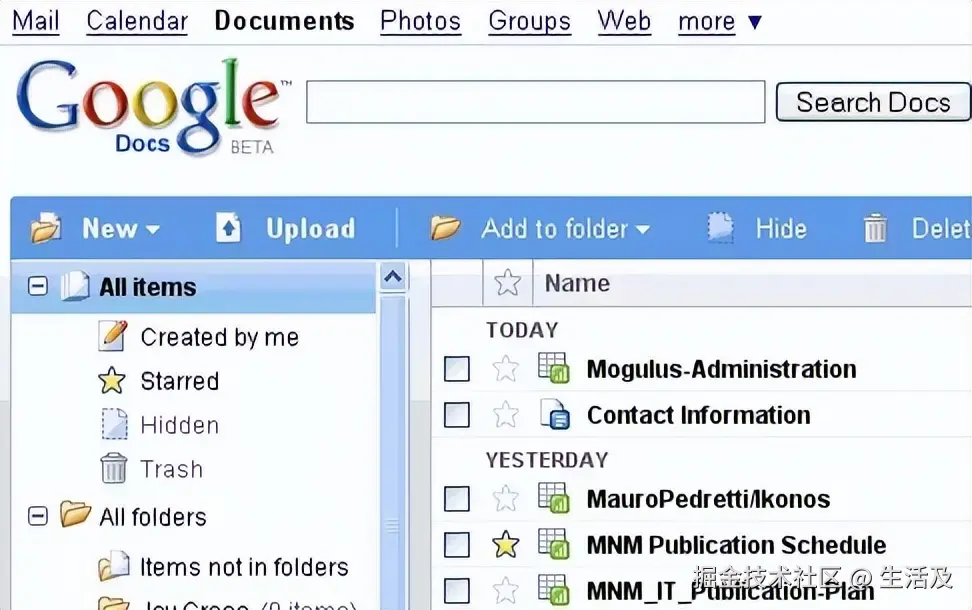The height and width of the screenshot is (610, 972).
Task: Open Photos from the top navigation
Action: (x=420, y=21)
